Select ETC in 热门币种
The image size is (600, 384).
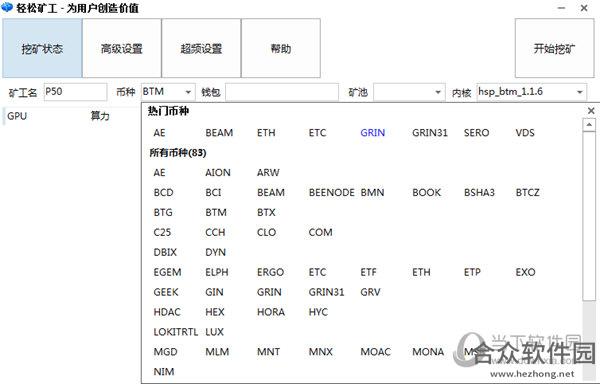(x=317, y=133)
